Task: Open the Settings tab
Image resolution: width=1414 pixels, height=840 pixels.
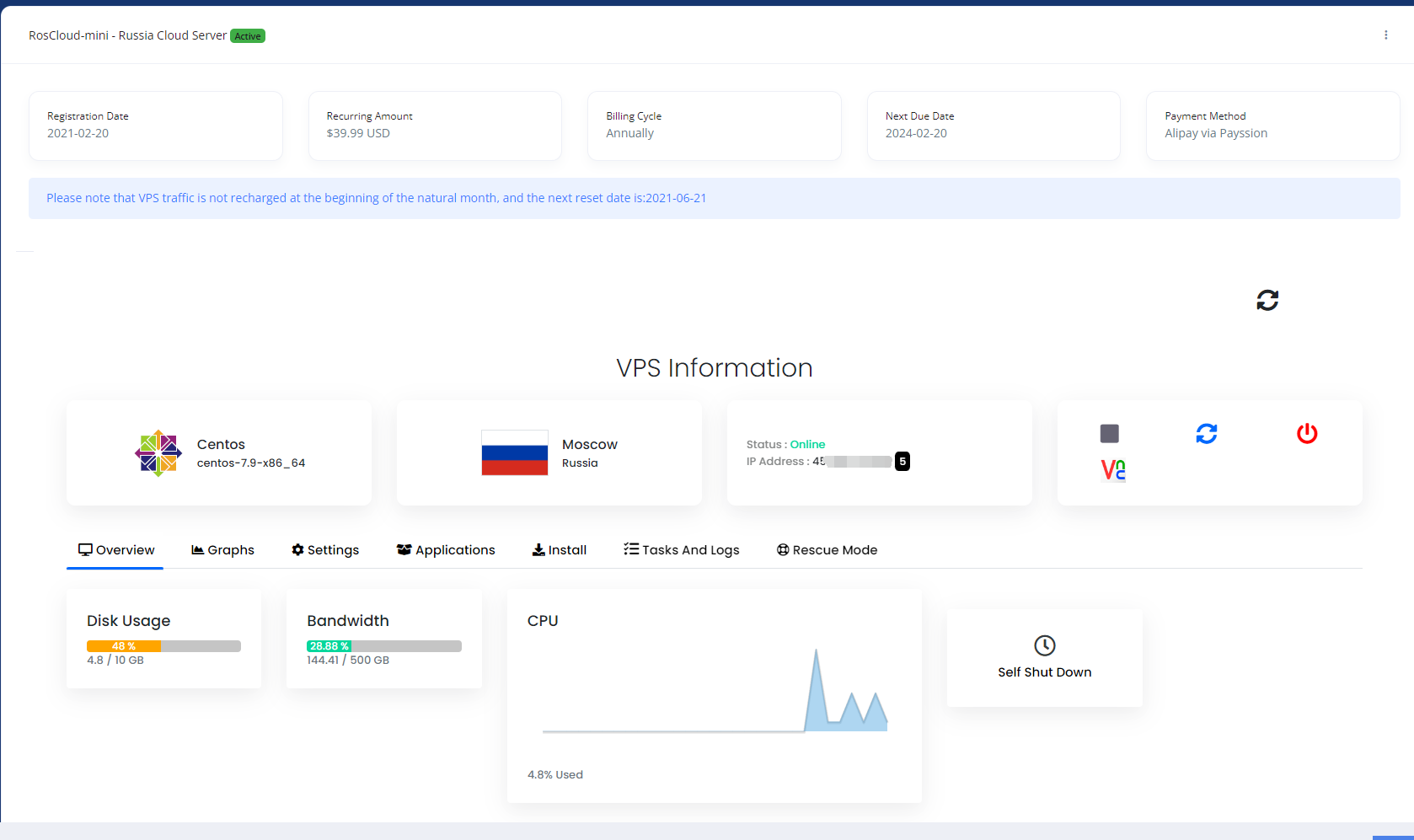Action: (325, 550)
